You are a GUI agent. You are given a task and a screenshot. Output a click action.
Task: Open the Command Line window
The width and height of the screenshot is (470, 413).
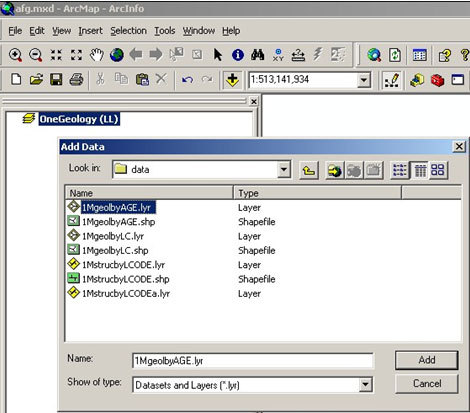[x=458, y=80]
